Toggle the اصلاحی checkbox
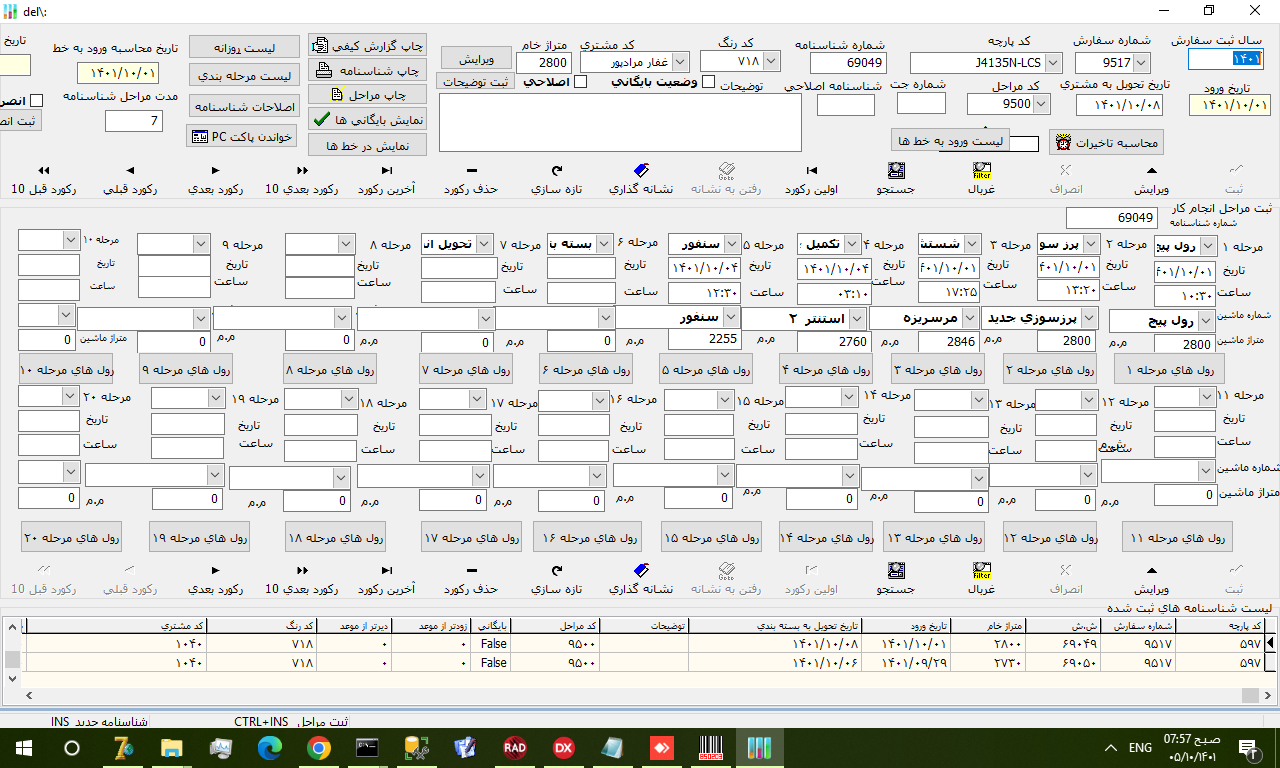Viewport: 1280px width, 768px height. point(580,82)
